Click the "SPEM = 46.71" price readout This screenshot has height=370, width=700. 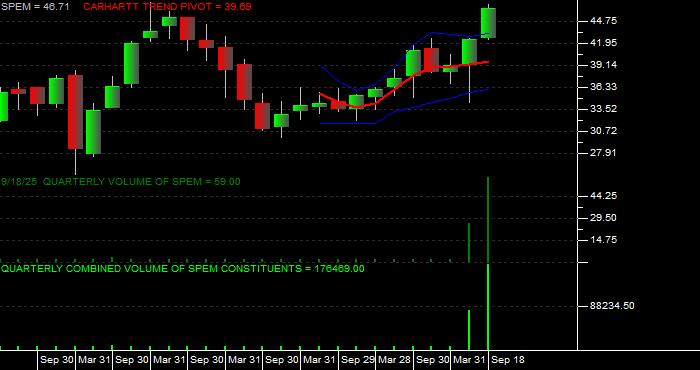coord(35,7)
